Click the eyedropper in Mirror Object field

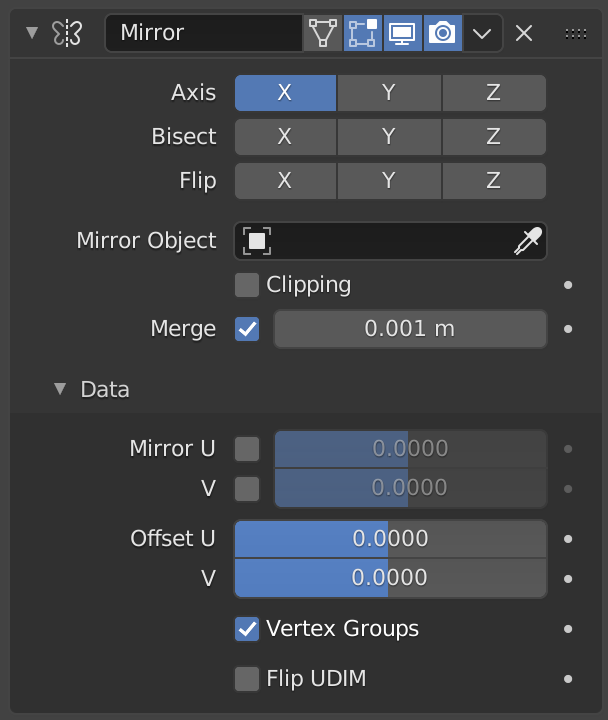click(x=527, y=241)
